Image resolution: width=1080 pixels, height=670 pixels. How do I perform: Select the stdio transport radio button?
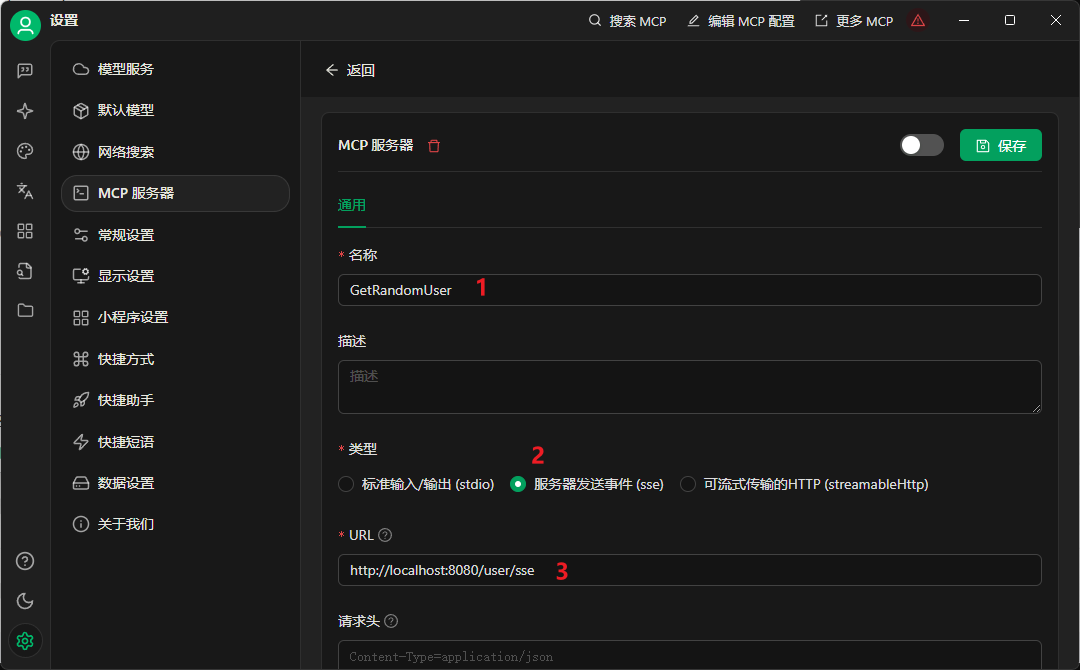(x=345, y=484)
